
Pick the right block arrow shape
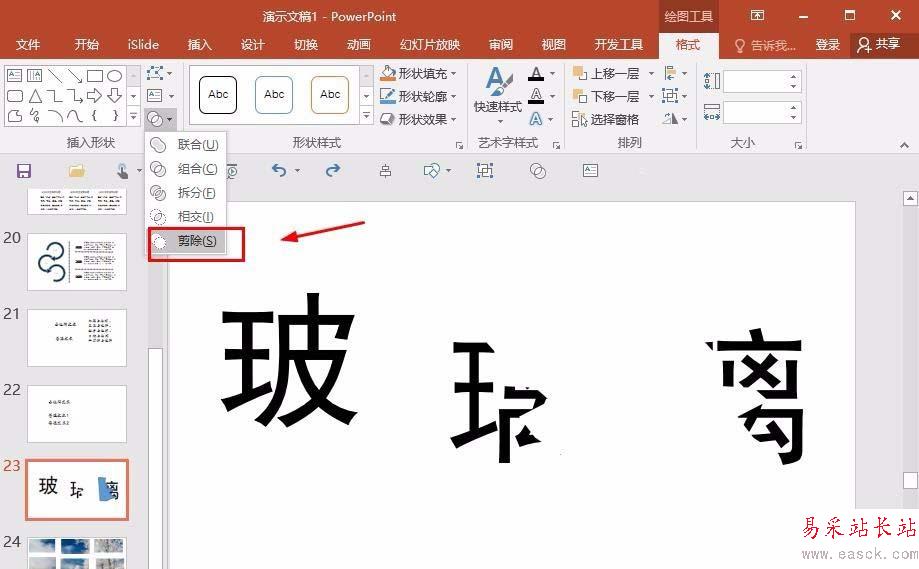[x=94, y=96]
